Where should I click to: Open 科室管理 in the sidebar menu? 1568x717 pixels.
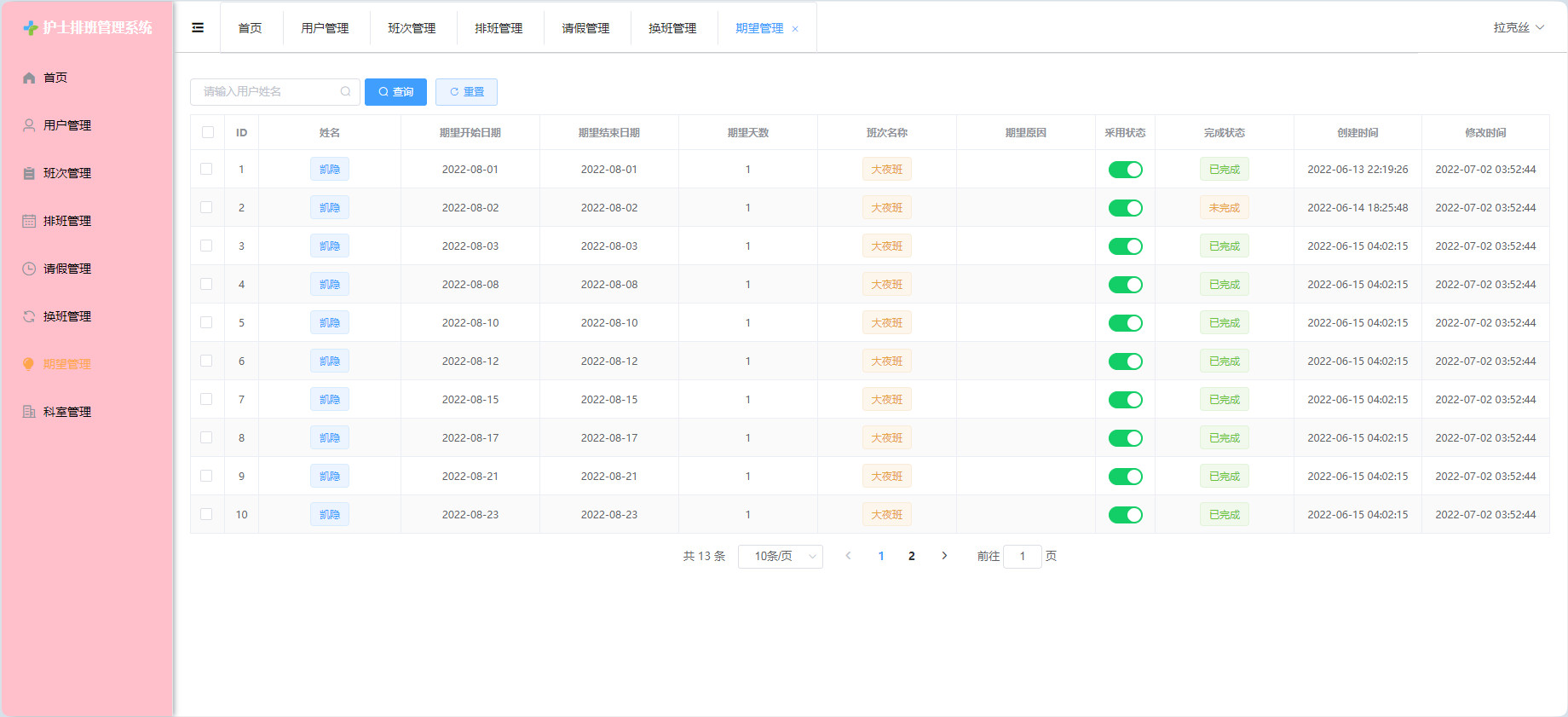pos(87,412)
